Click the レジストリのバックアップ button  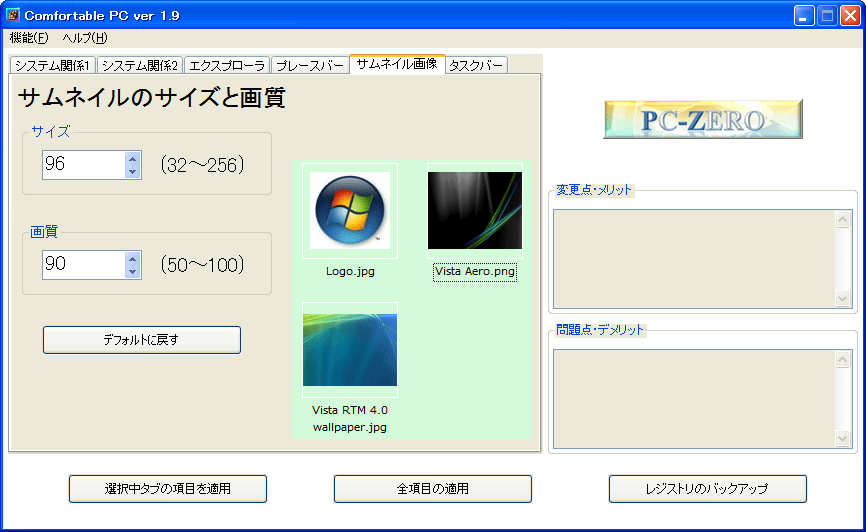[x=707, y=489]
